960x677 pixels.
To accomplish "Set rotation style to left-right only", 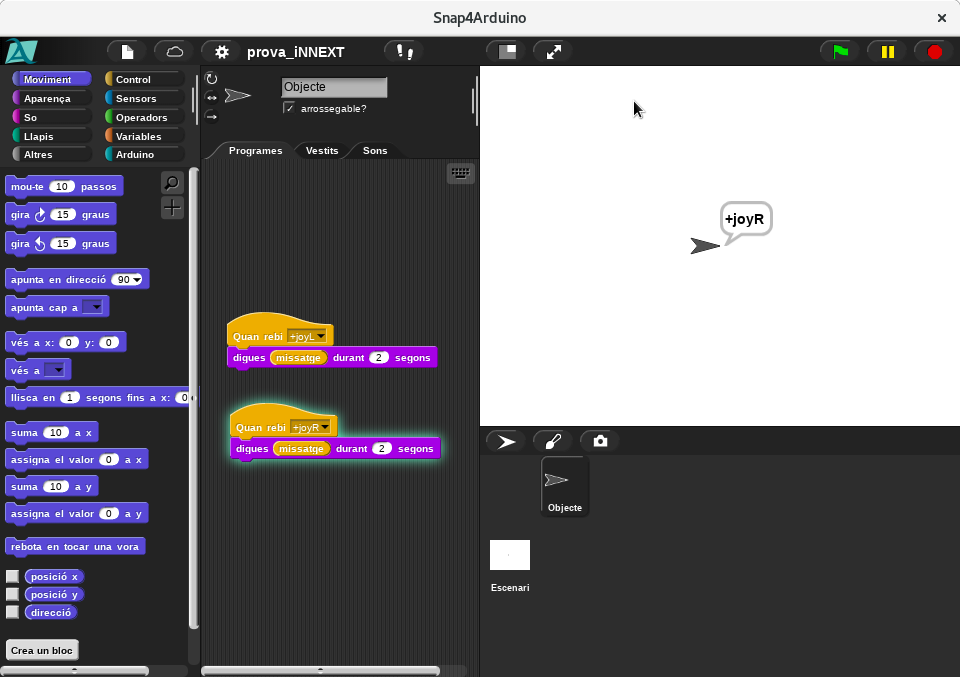I will tap(211, 97).
